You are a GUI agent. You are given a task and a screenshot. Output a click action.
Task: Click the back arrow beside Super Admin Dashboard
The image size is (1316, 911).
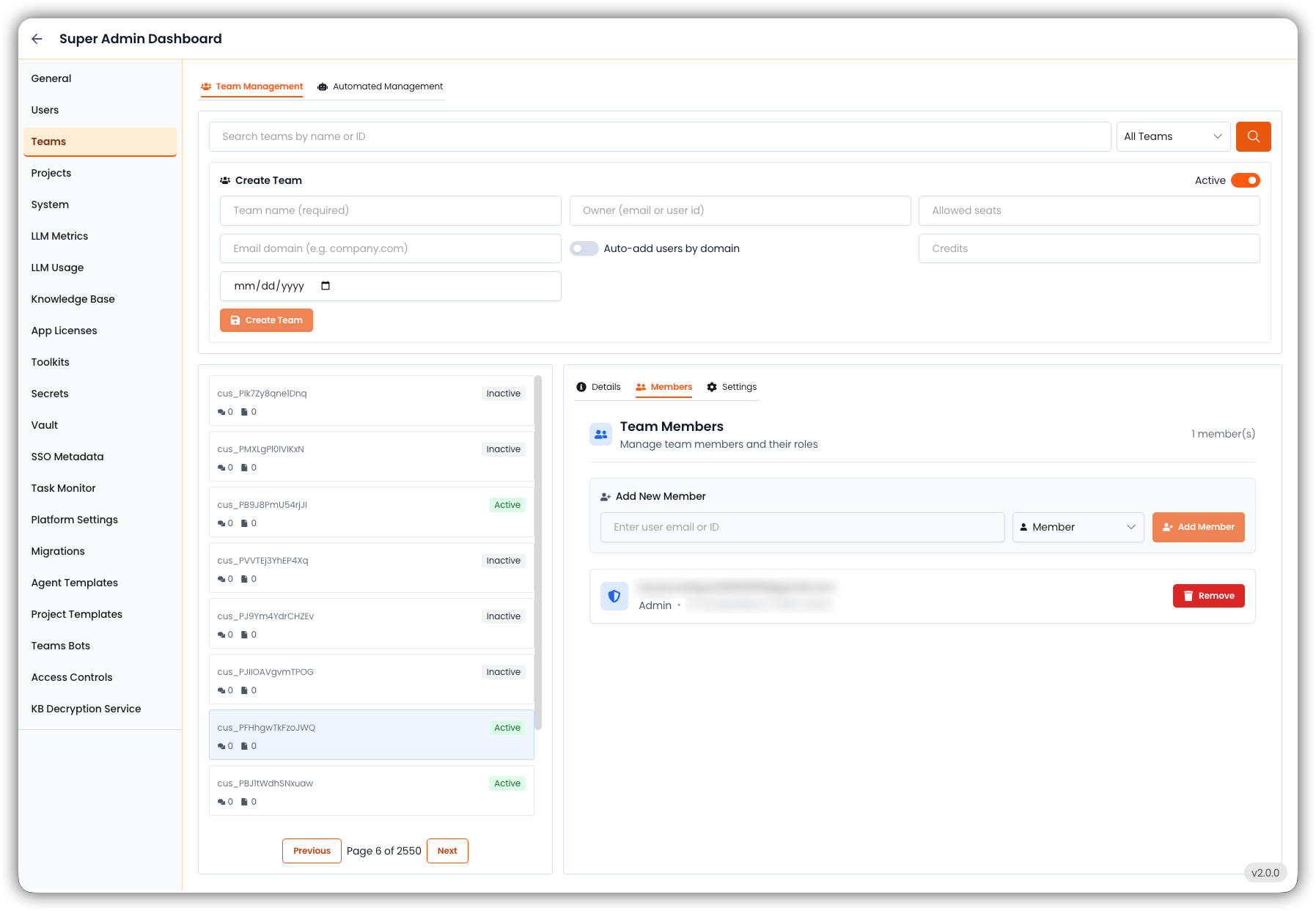point(37,39)
